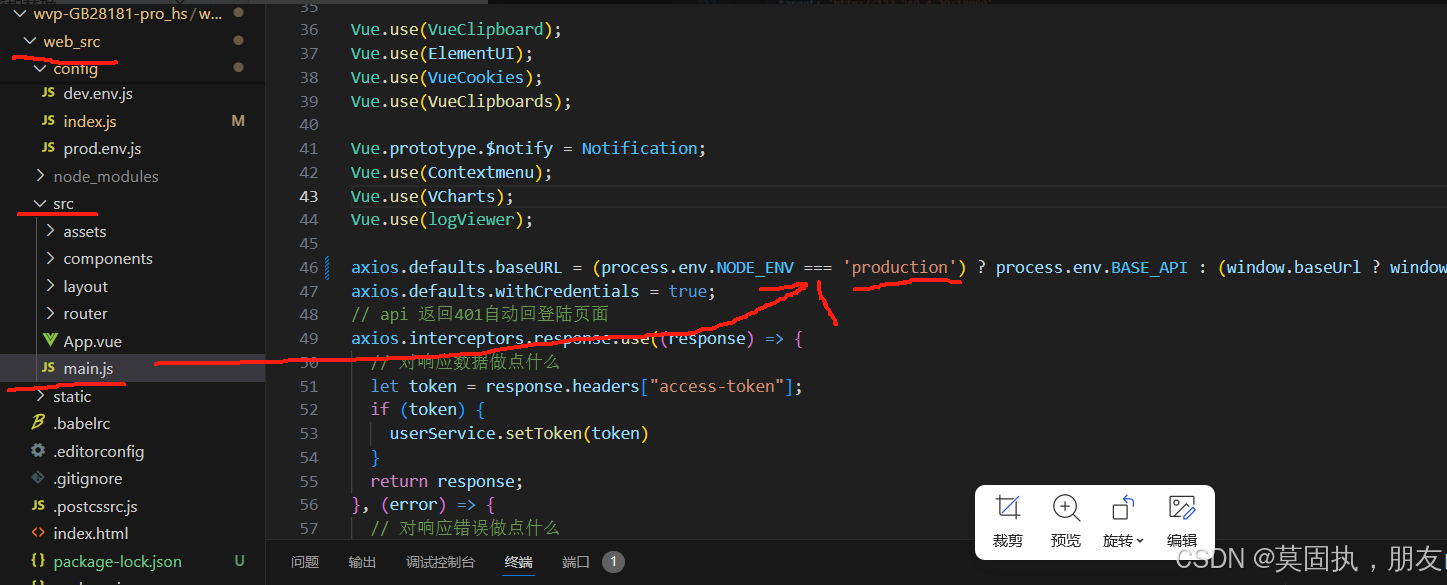Expand the router folder chevron
Screen dimensions: 1447x585
pos(51,313)
